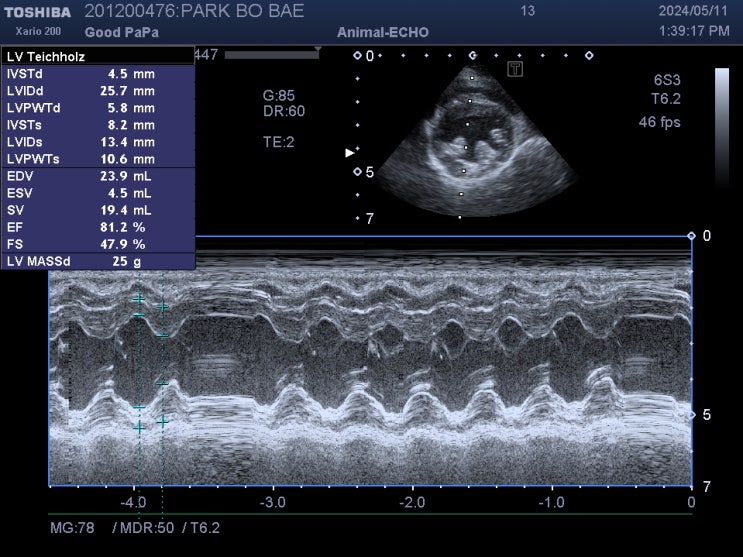Click the -1.0 time axis label
Screen dimensions: 743x557
click(x=552, y=502)
